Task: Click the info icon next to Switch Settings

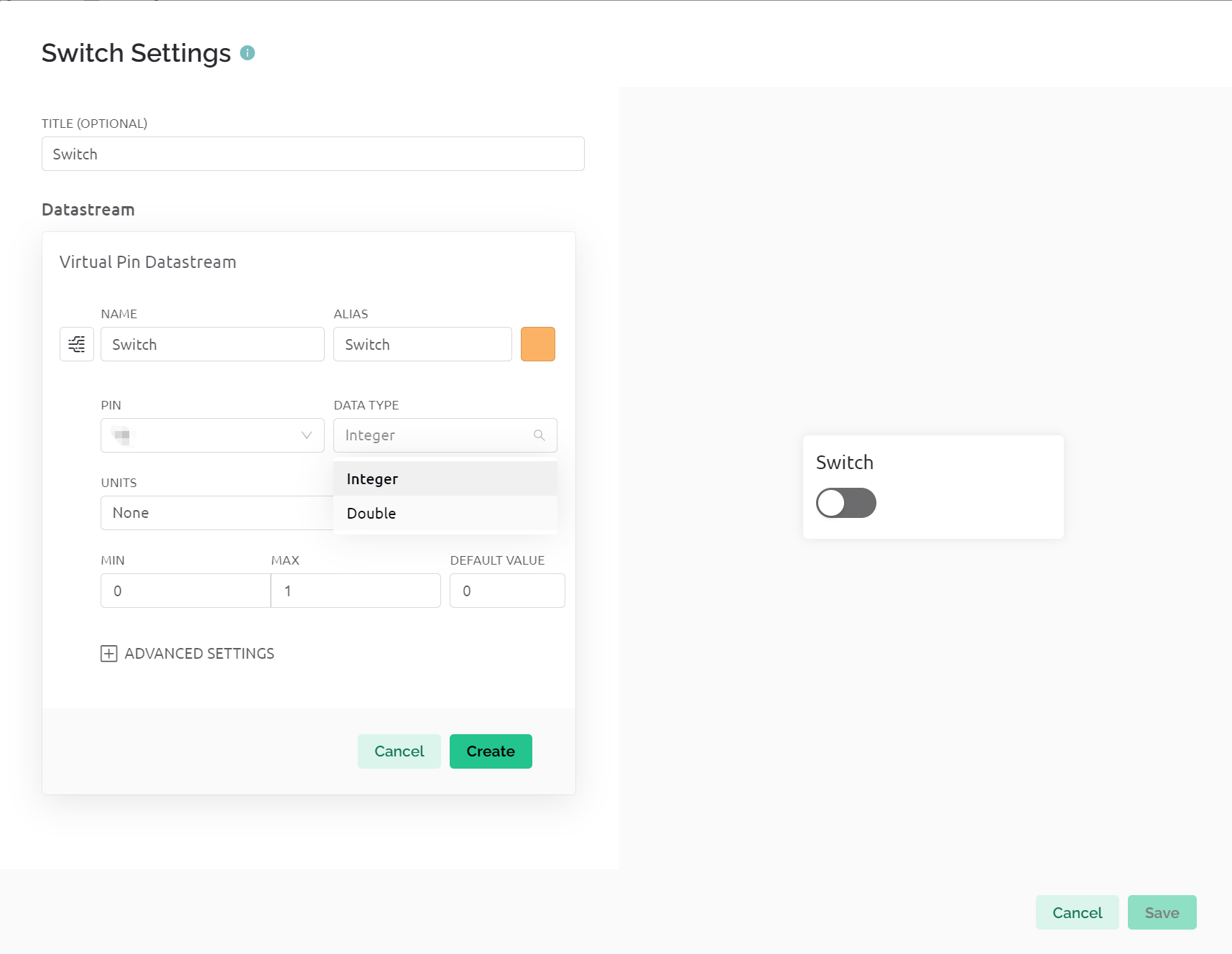Action: [247, 53]
